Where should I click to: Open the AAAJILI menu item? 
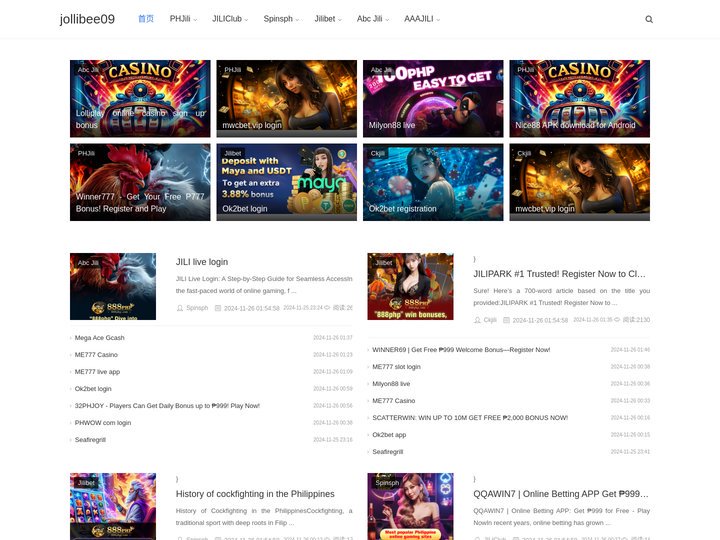click(x=419, y=19)
